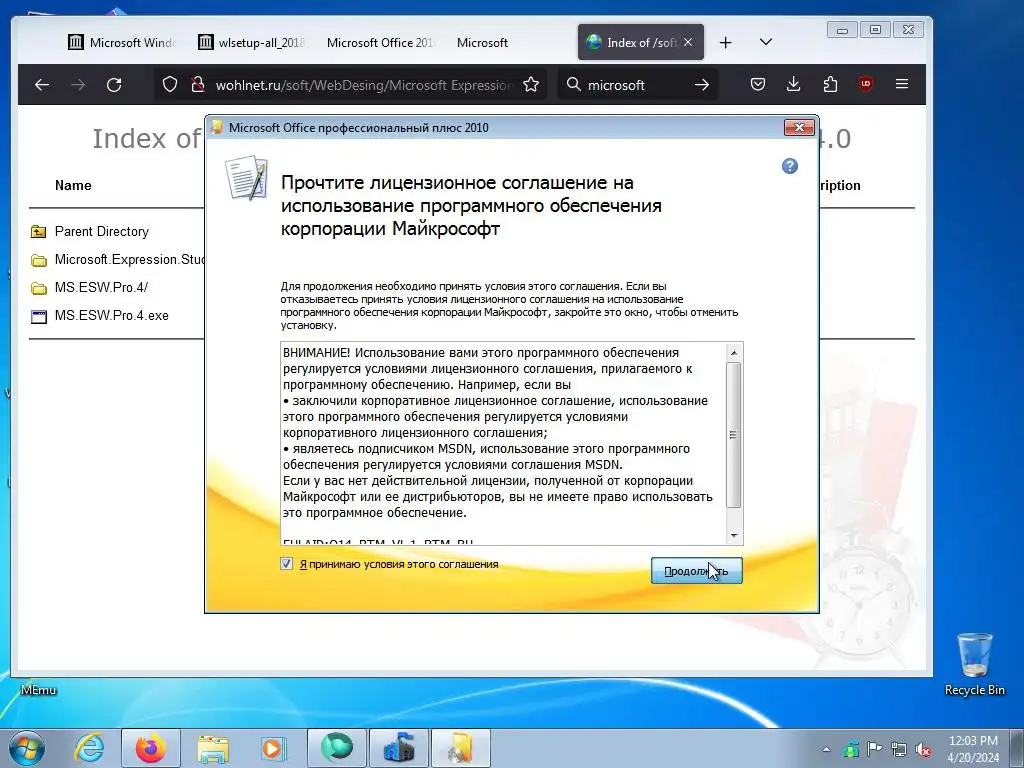Image resolution: width=1024 pixels, height=768 pixels.
Task: Switch to the wlsetup-all_2018 tab
Action: pos(252,42)
